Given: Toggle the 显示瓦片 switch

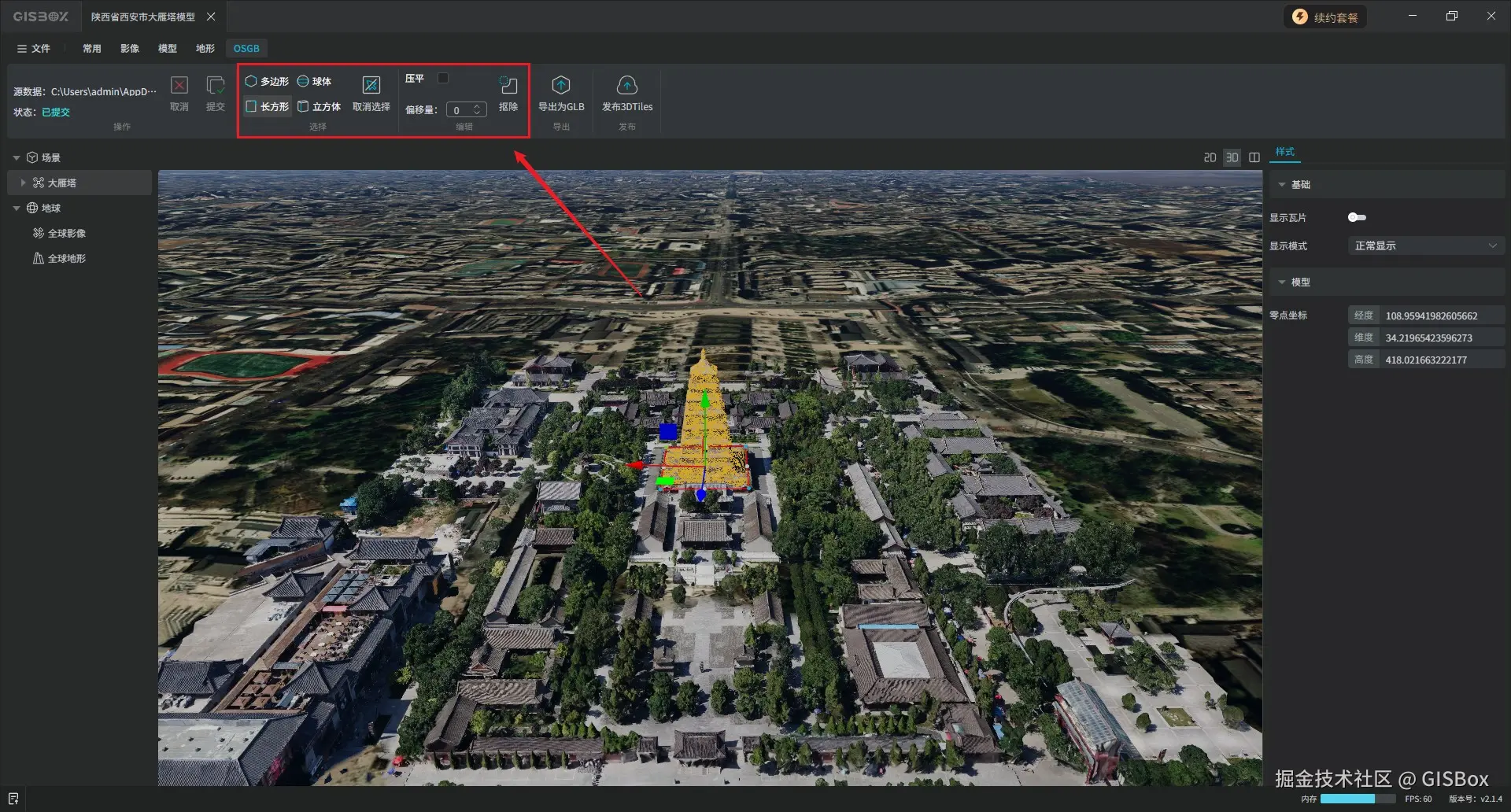Looking at the screenshot, I should (1357, 217).
